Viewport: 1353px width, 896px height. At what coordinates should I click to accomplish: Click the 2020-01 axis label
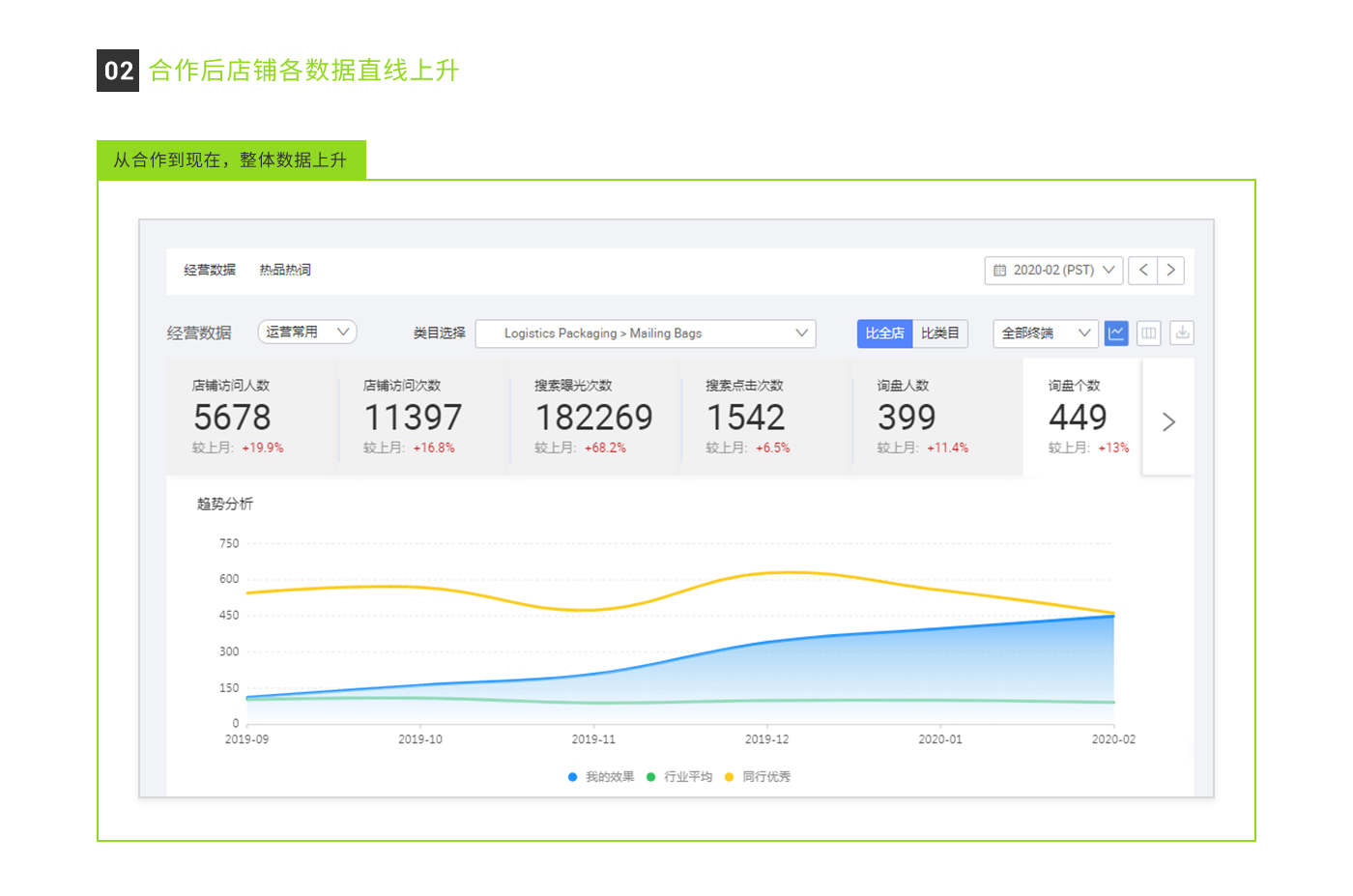tap(940, 739)
